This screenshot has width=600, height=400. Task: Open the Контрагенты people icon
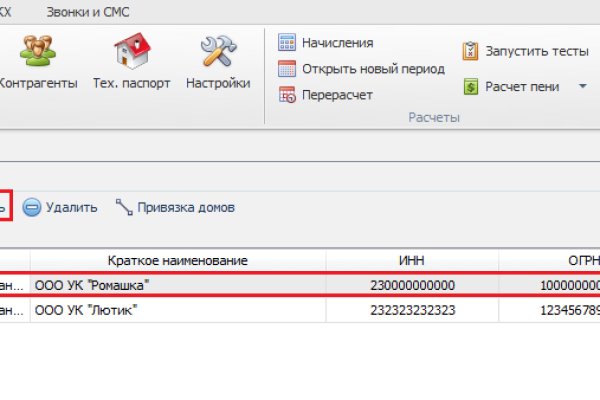click(x=37, y=52)
